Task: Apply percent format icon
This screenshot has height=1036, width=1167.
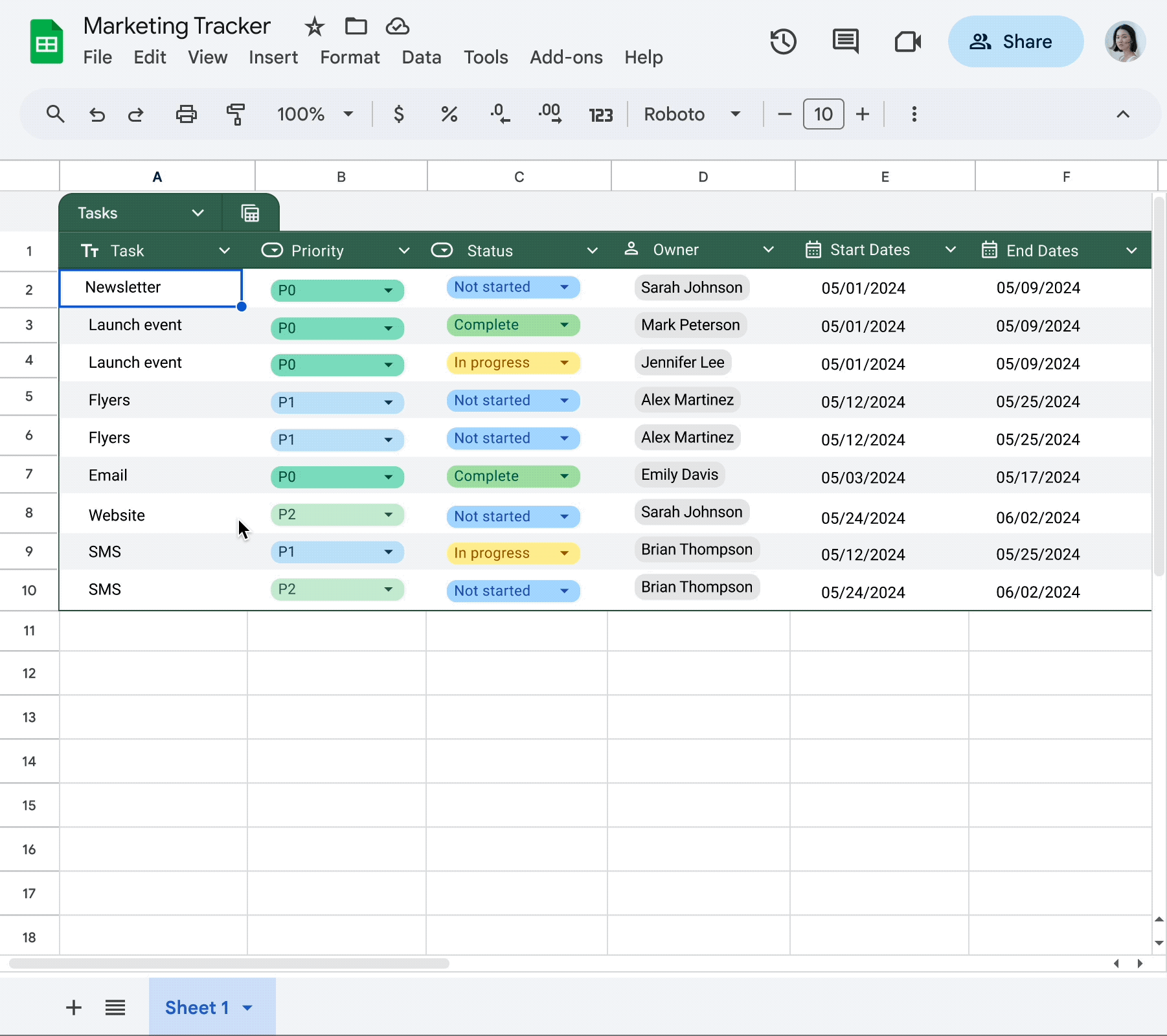Action: pos(449,114)
